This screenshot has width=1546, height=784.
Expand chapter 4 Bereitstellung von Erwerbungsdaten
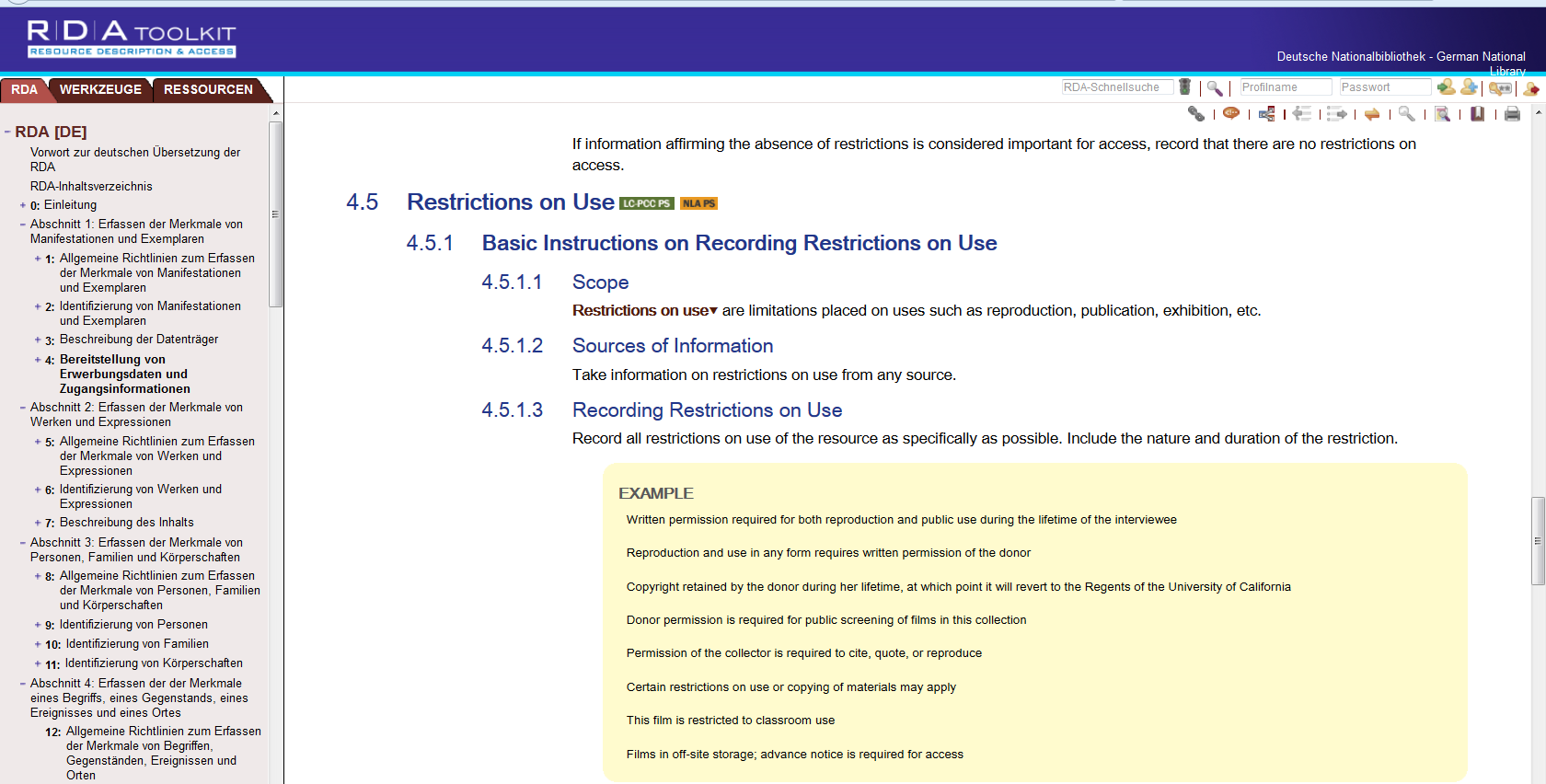click(38, 360)
